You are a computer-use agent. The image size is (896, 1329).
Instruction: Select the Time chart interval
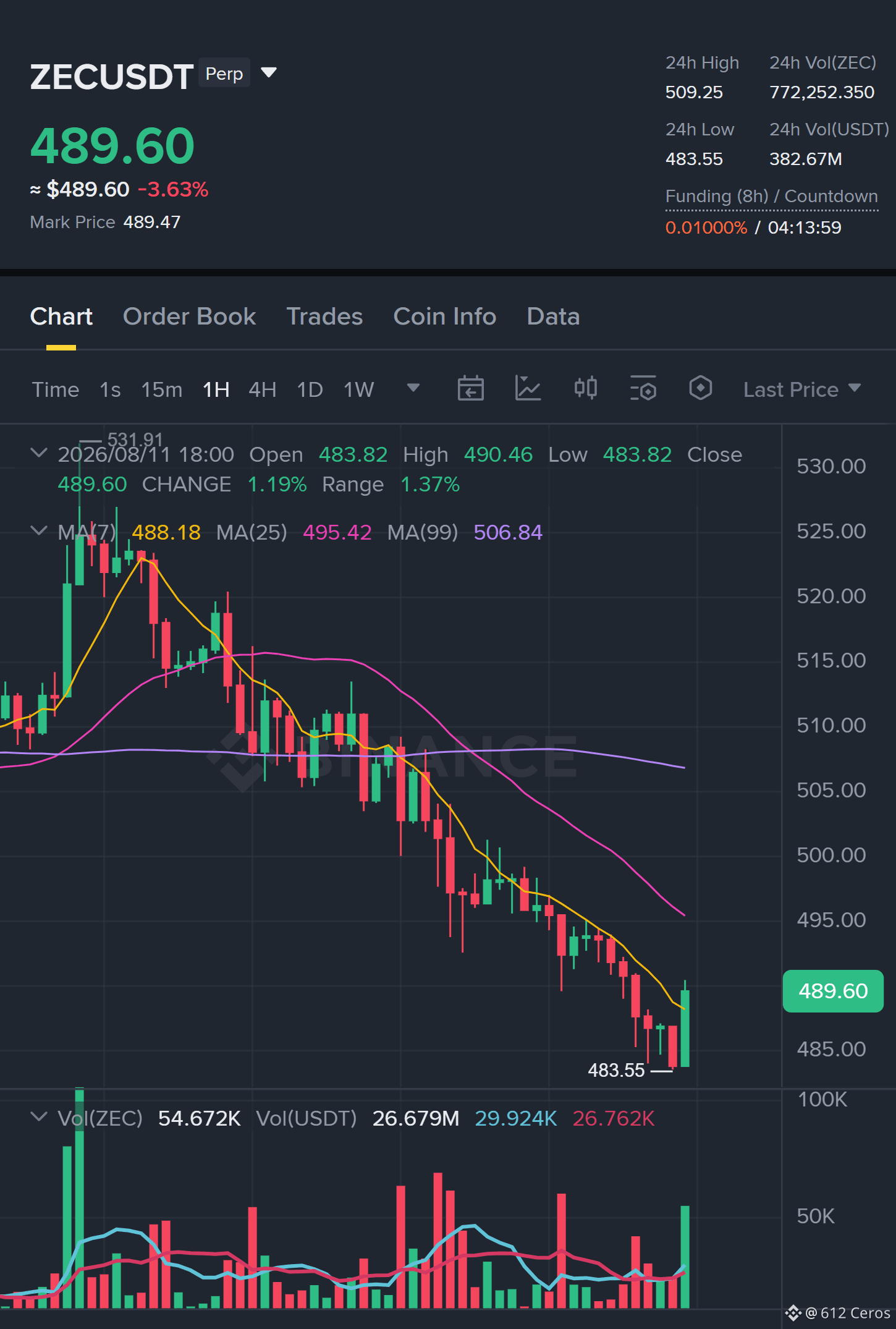(x=56, y=389)
